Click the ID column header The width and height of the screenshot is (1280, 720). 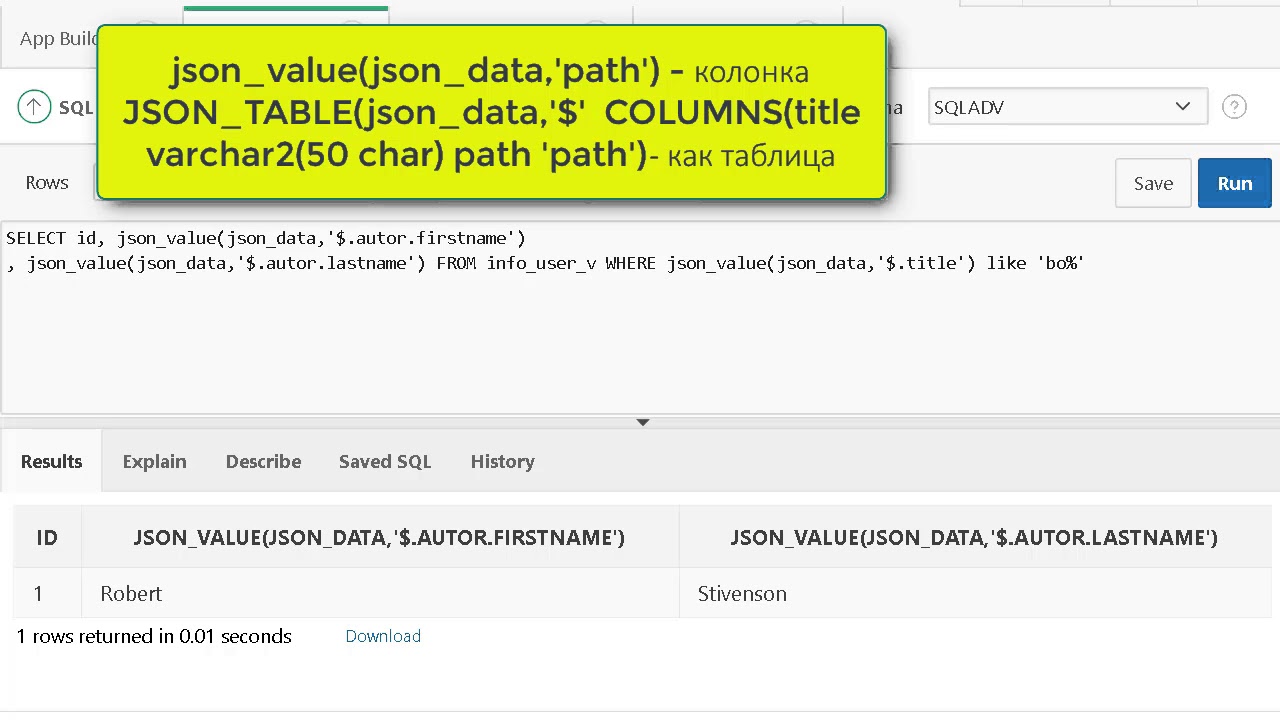tap(47, 538)
